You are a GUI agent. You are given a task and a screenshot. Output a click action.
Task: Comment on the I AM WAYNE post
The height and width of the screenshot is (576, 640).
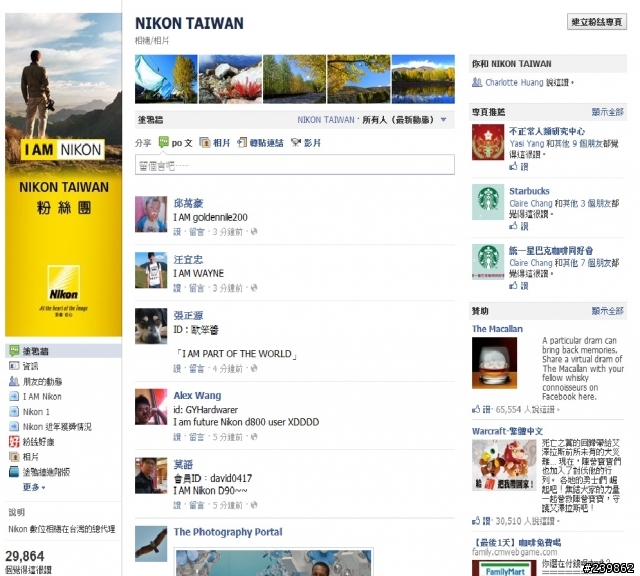coord(196,288)
